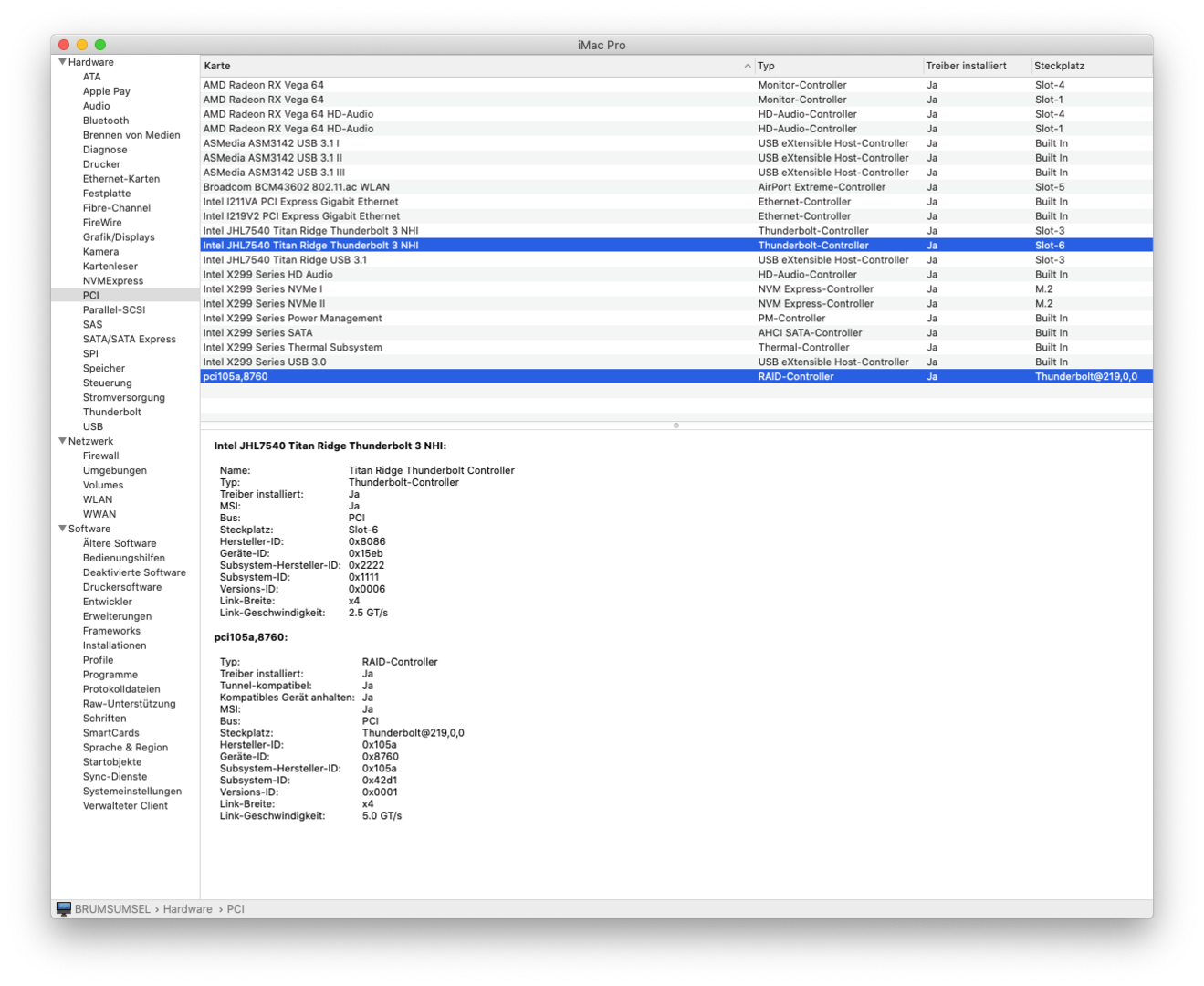
Task: Open Ethernet-Karten in the sidebar
Action: pos(121,179)
